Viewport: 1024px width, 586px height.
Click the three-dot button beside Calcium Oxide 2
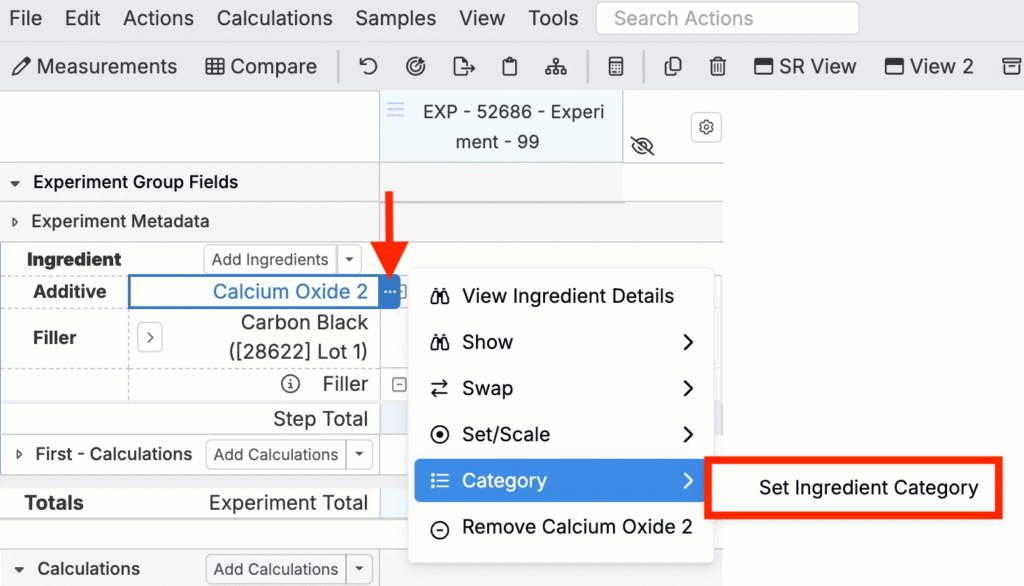click(389, 291)
